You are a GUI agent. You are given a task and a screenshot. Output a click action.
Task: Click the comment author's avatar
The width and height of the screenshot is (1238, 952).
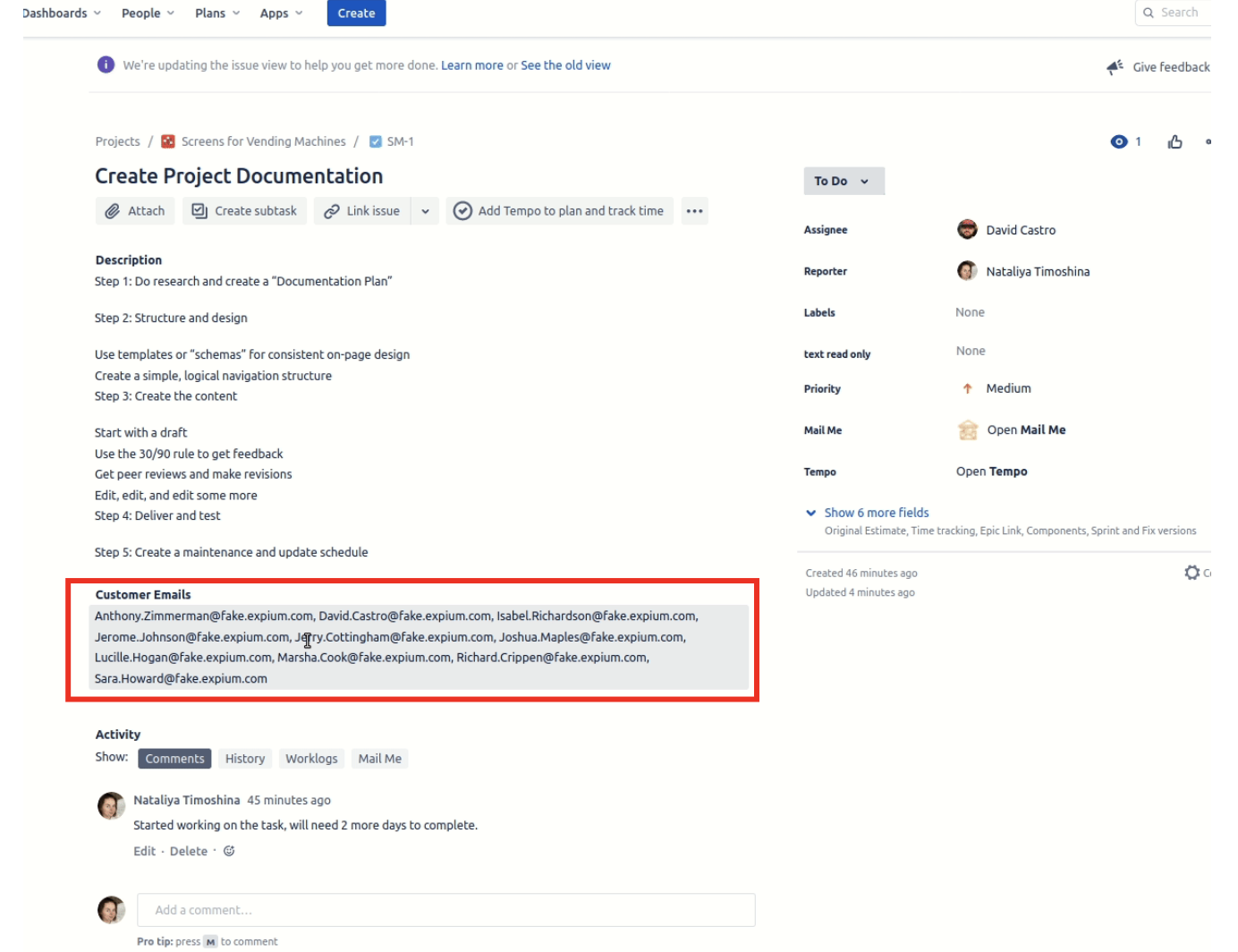coord(111,805)
